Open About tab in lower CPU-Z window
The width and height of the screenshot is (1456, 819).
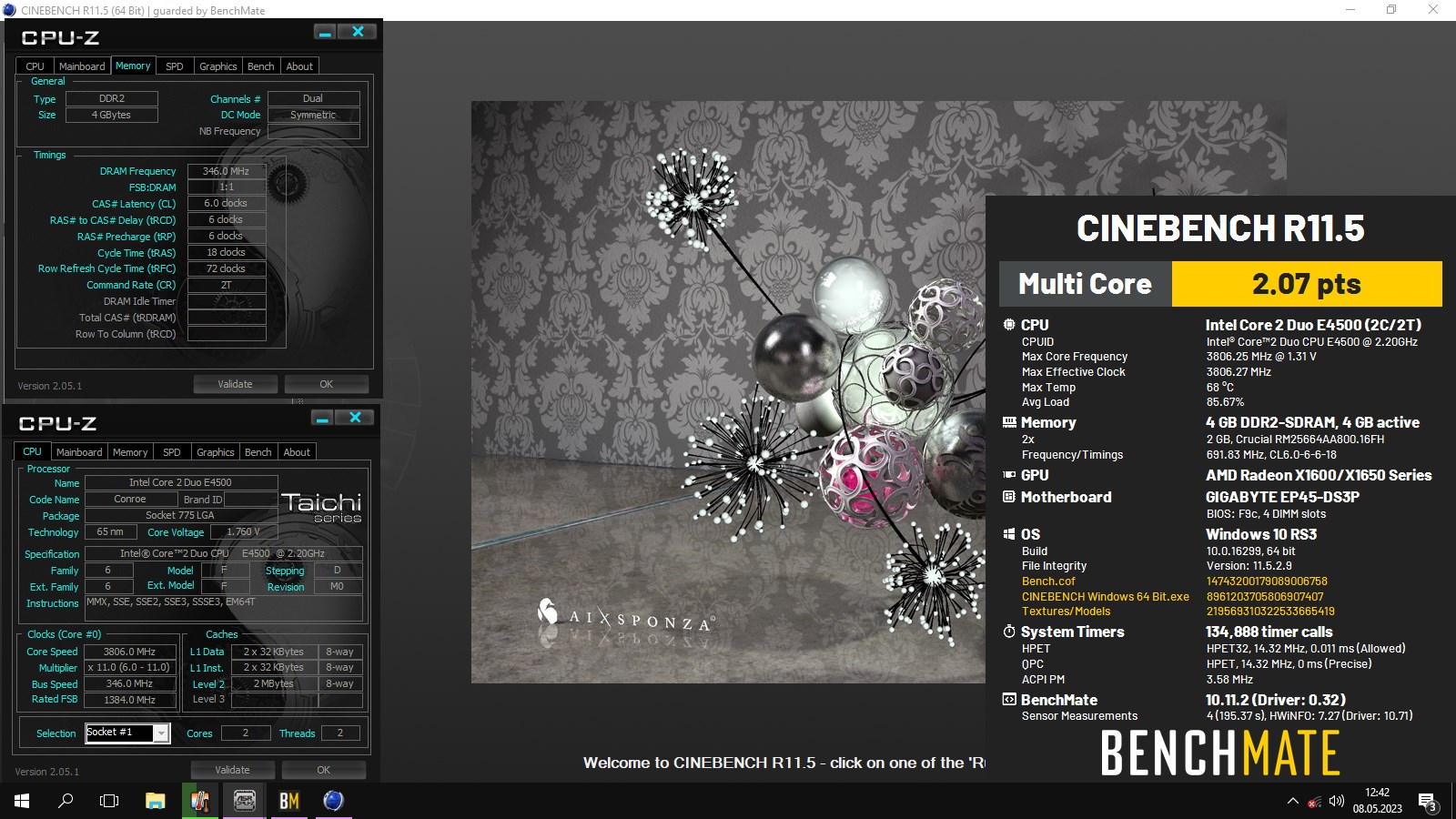coord(297,452)
